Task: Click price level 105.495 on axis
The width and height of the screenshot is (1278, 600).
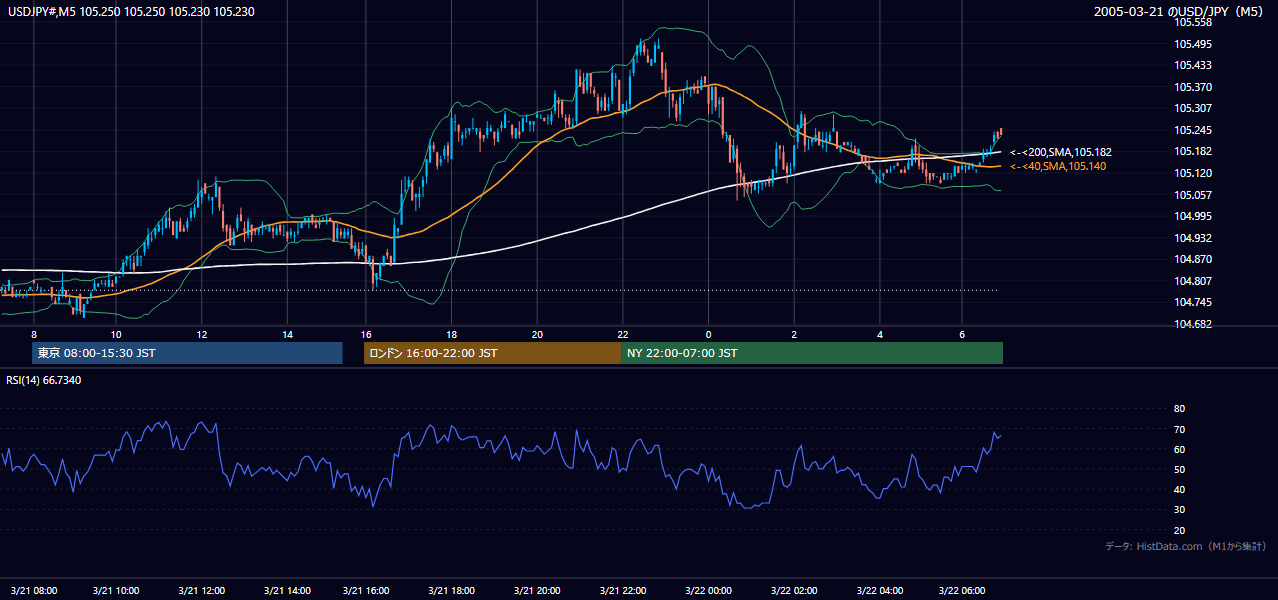Action: [1194, 44]
